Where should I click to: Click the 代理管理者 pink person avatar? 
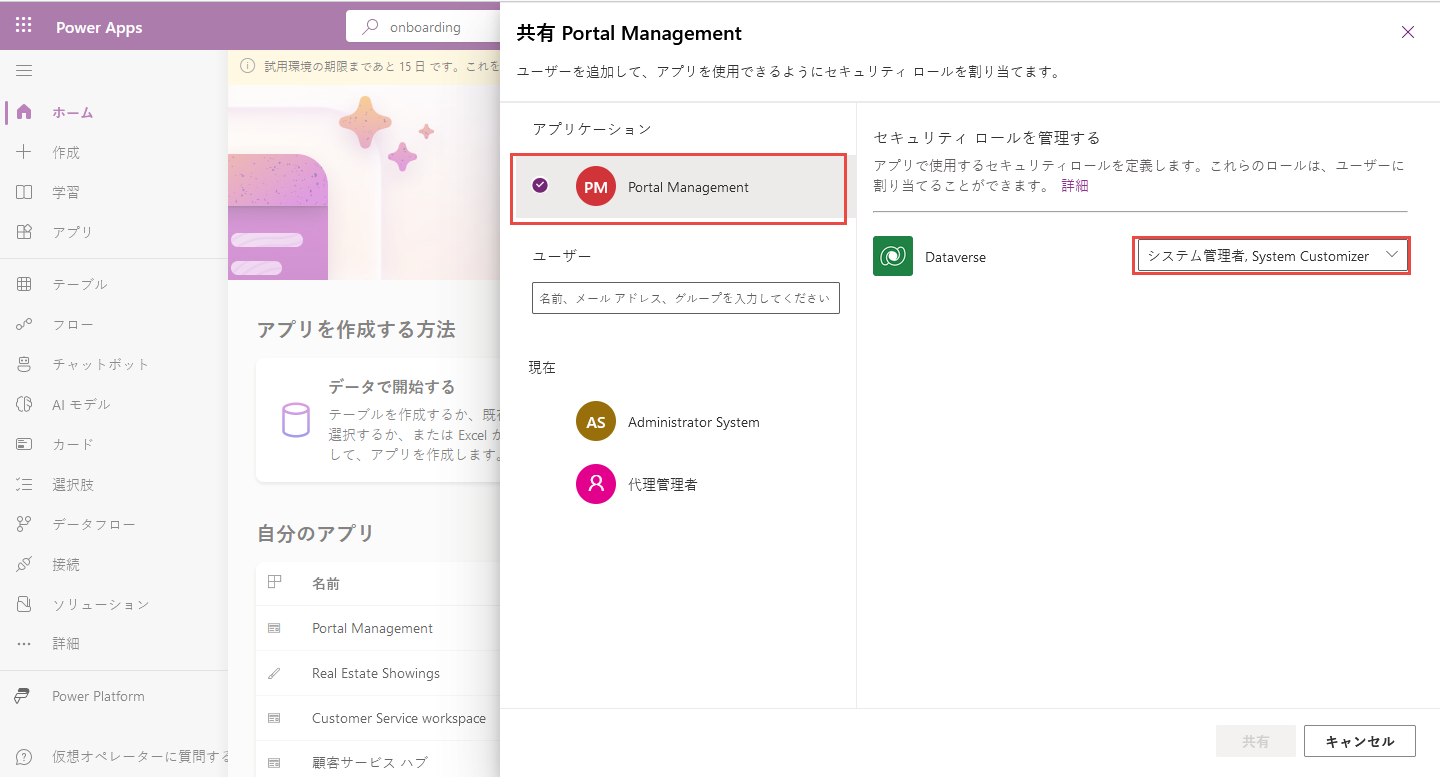(x=596, y=484)
